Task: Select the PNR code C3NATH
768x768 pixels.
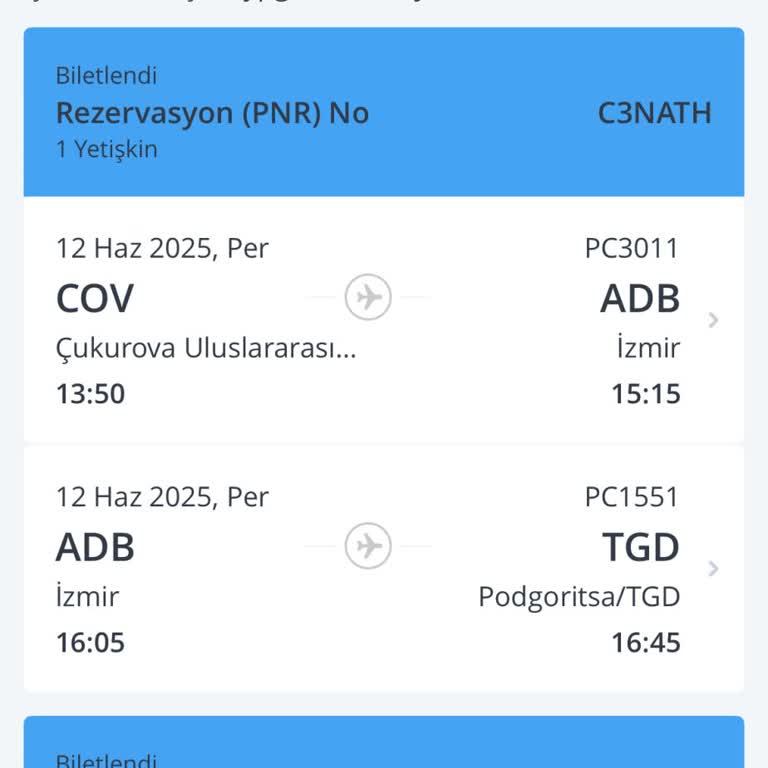Action: click(x=654, y=113)
